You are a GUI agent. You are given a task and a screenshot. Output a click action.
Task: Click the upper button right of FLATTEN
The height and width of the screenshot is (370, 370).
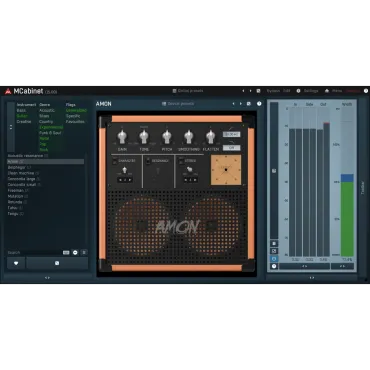(231, 134)
